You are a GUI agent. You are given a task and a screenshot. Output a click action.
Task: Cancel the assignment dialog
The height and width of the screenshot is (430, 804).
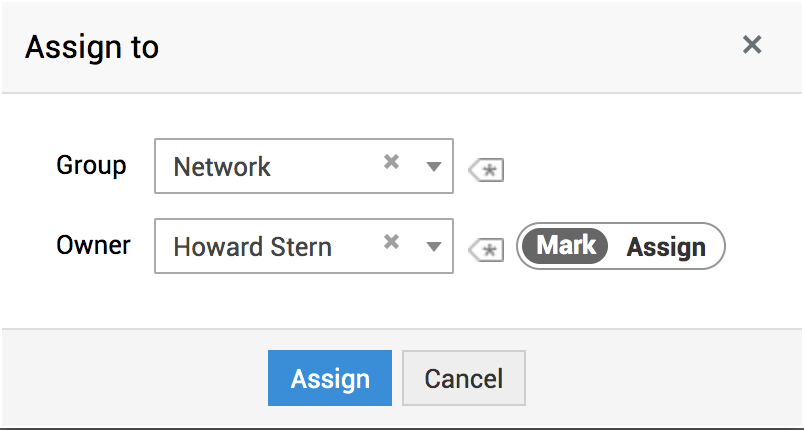(x=463, y=378)
